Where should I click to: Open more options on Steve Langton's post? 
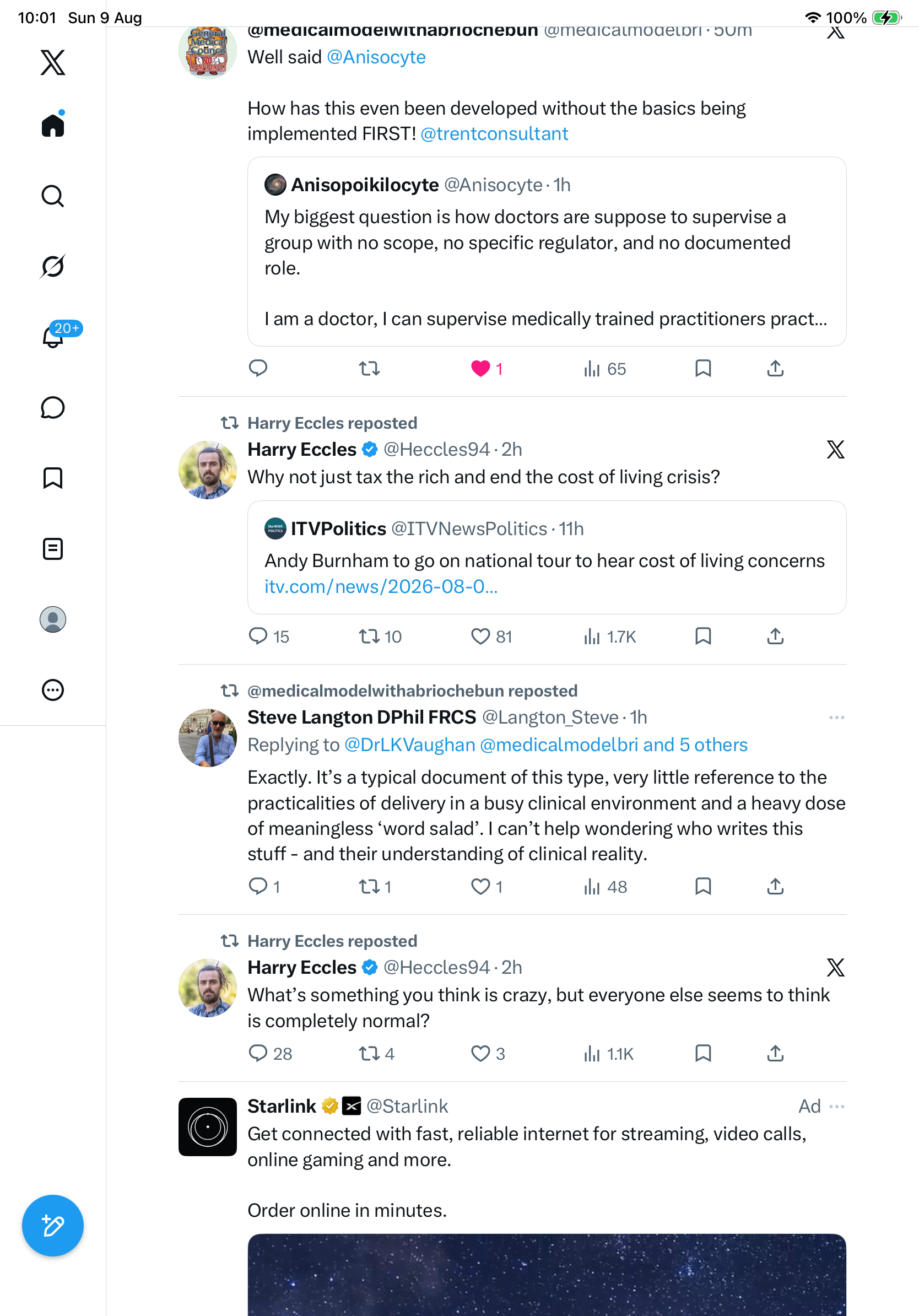(836, 718)
